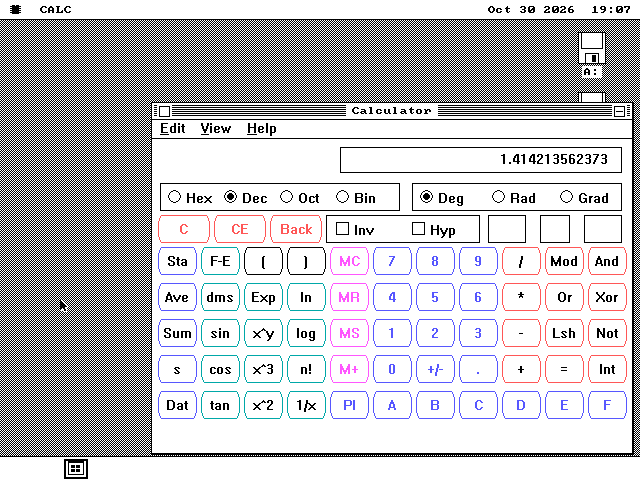Click the equals button

(x=564, y=369)
